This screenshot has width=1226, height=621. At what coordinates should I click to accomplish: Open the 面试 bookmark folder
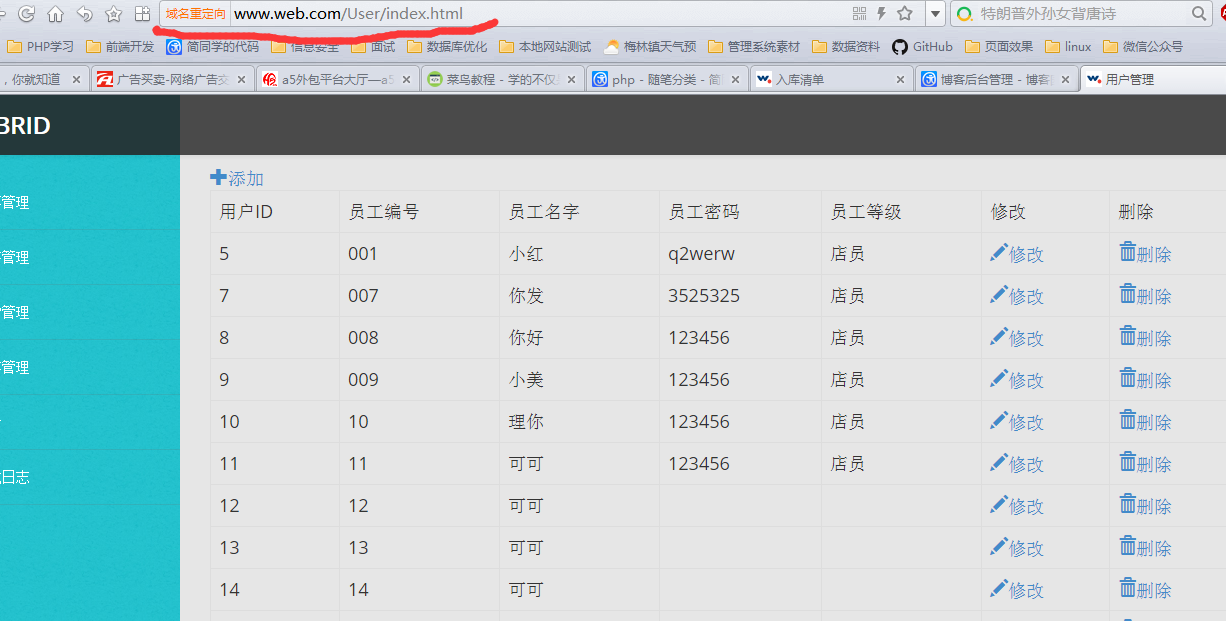tap(373, 46)
